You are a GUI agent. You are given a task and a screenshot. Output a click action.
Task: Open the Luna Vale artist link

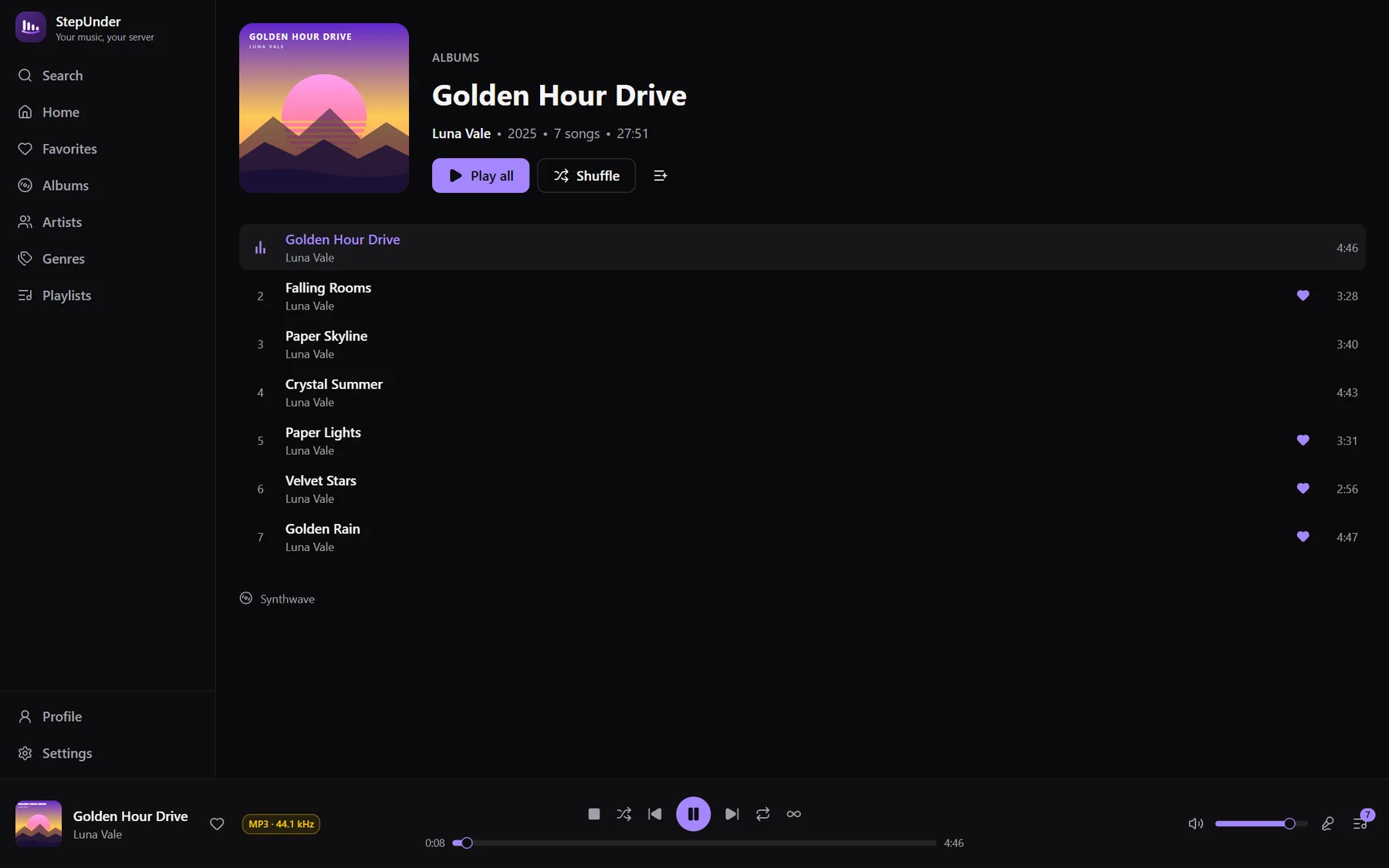(461, 133)
